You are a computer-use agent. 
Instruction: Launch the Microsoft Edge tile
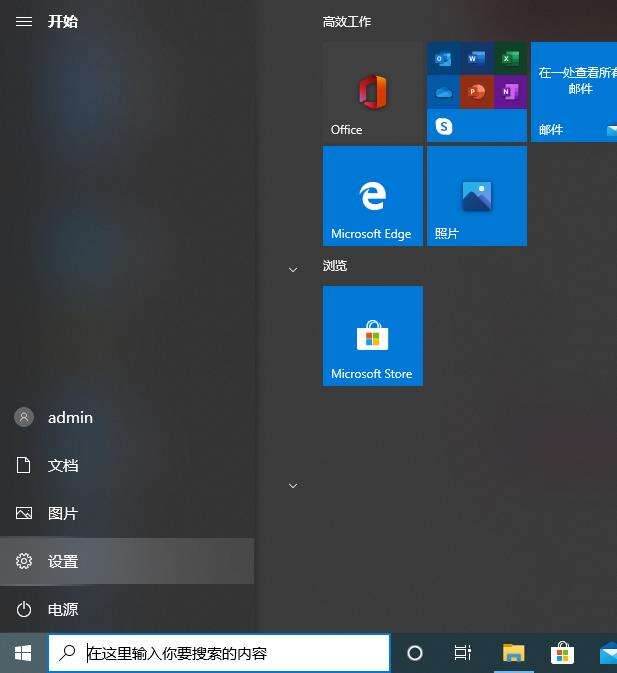click(372, 196)
